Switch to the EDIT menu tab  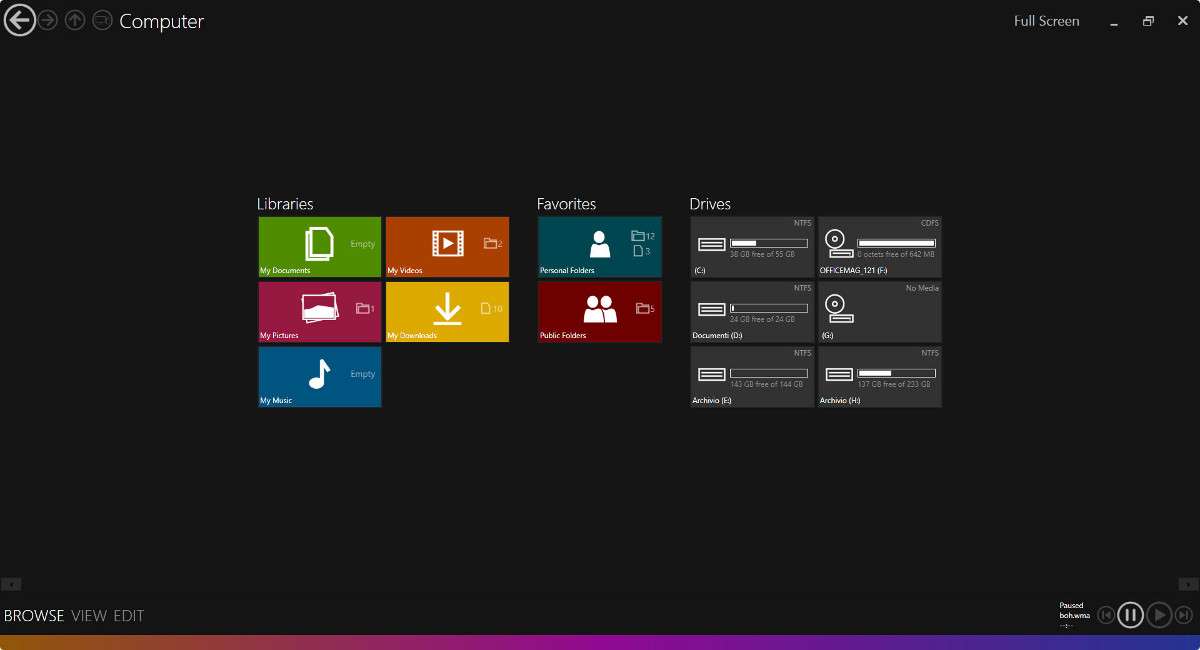coord(128,616)
